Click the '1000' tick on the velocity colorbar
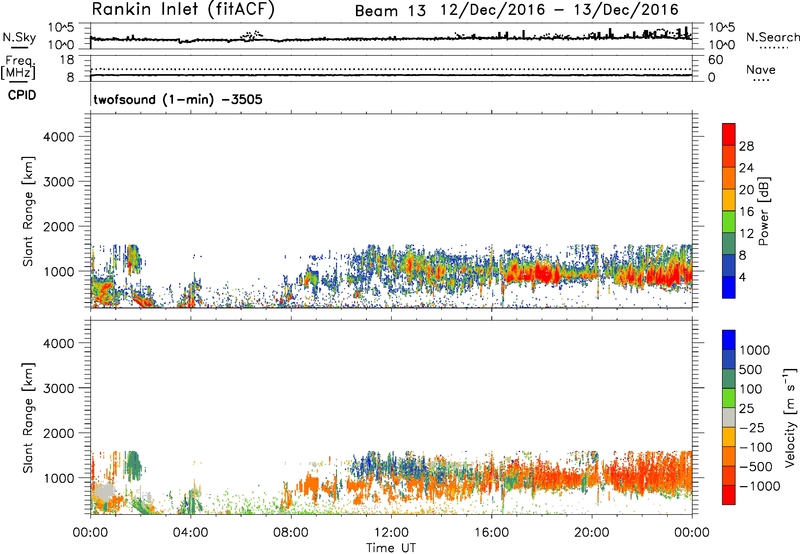This screenshot has height=554, width=800. tap(755, 350)
